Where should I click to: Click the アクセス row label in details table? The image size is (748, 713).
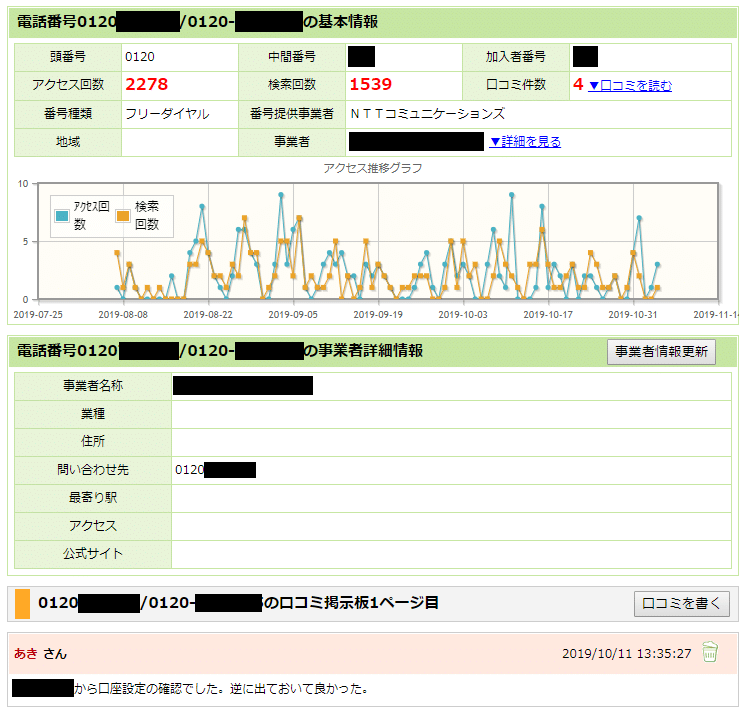[93, 526]
